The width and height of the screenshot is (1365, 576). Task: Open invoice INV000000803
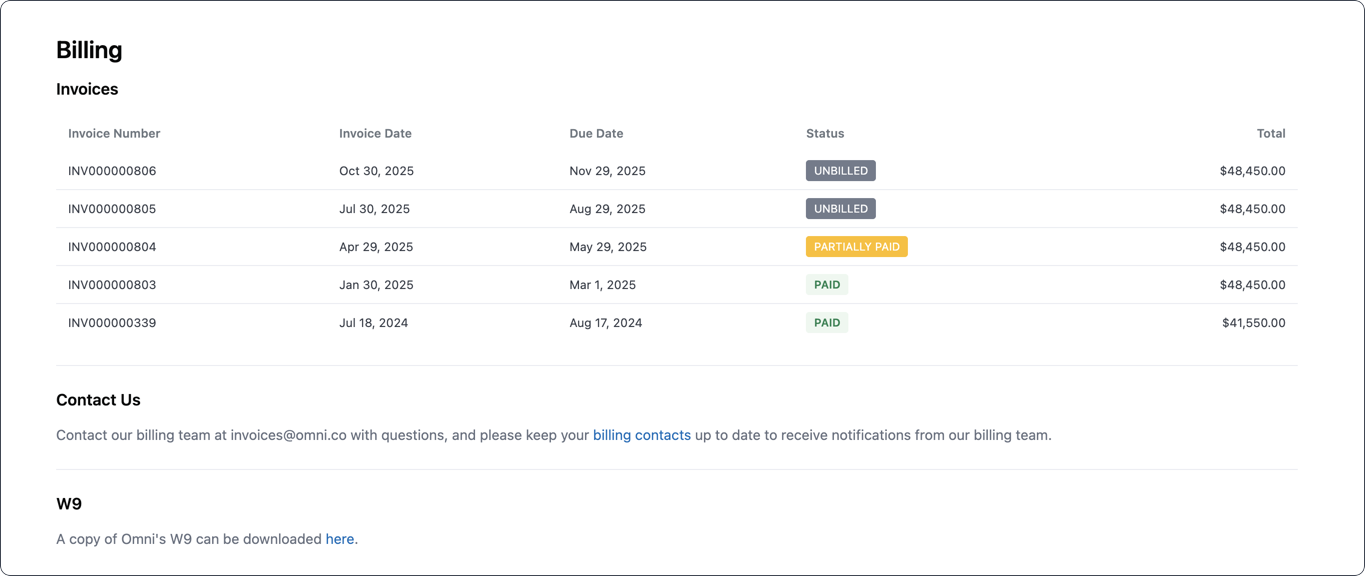tap(112, 285)
